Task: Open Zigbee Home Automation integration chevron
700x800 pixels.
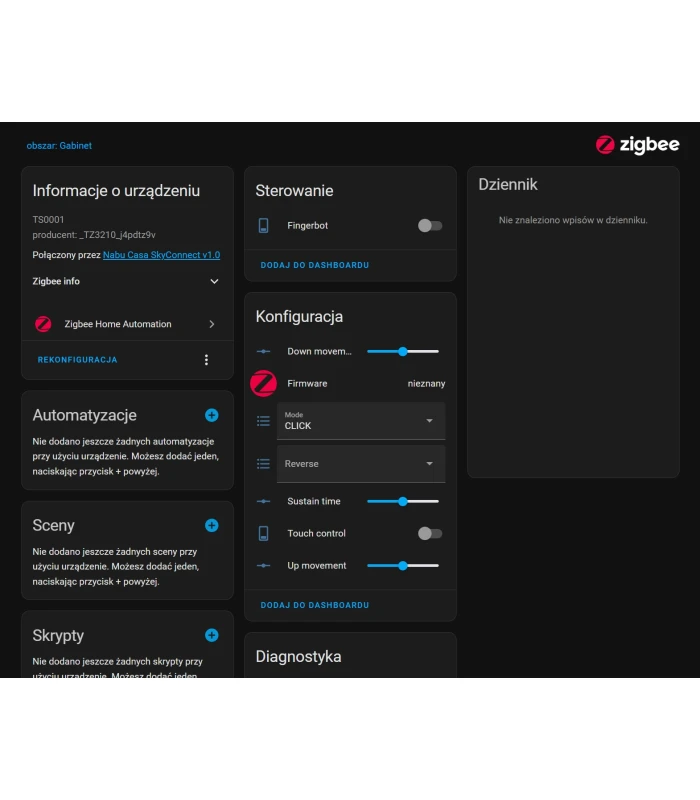Action: [x=212, y=324]
